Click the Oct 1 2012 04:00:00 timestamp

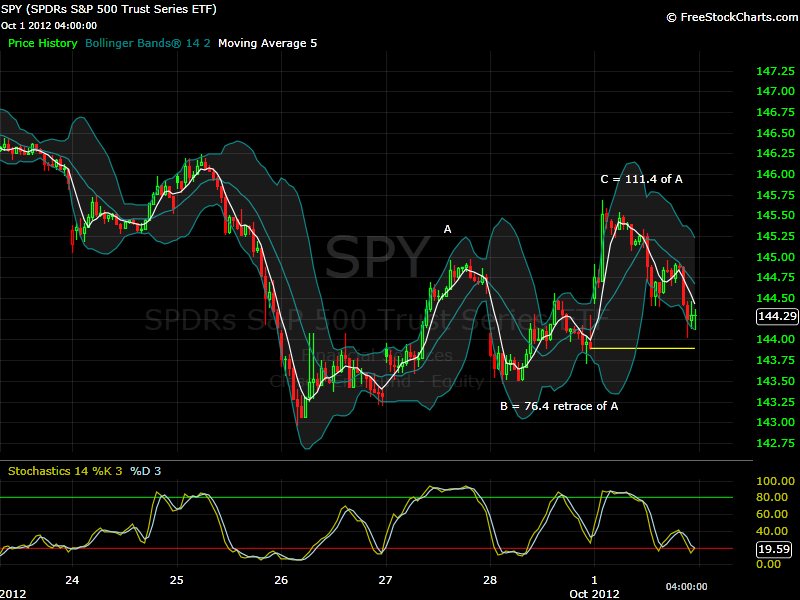(49, 26)
